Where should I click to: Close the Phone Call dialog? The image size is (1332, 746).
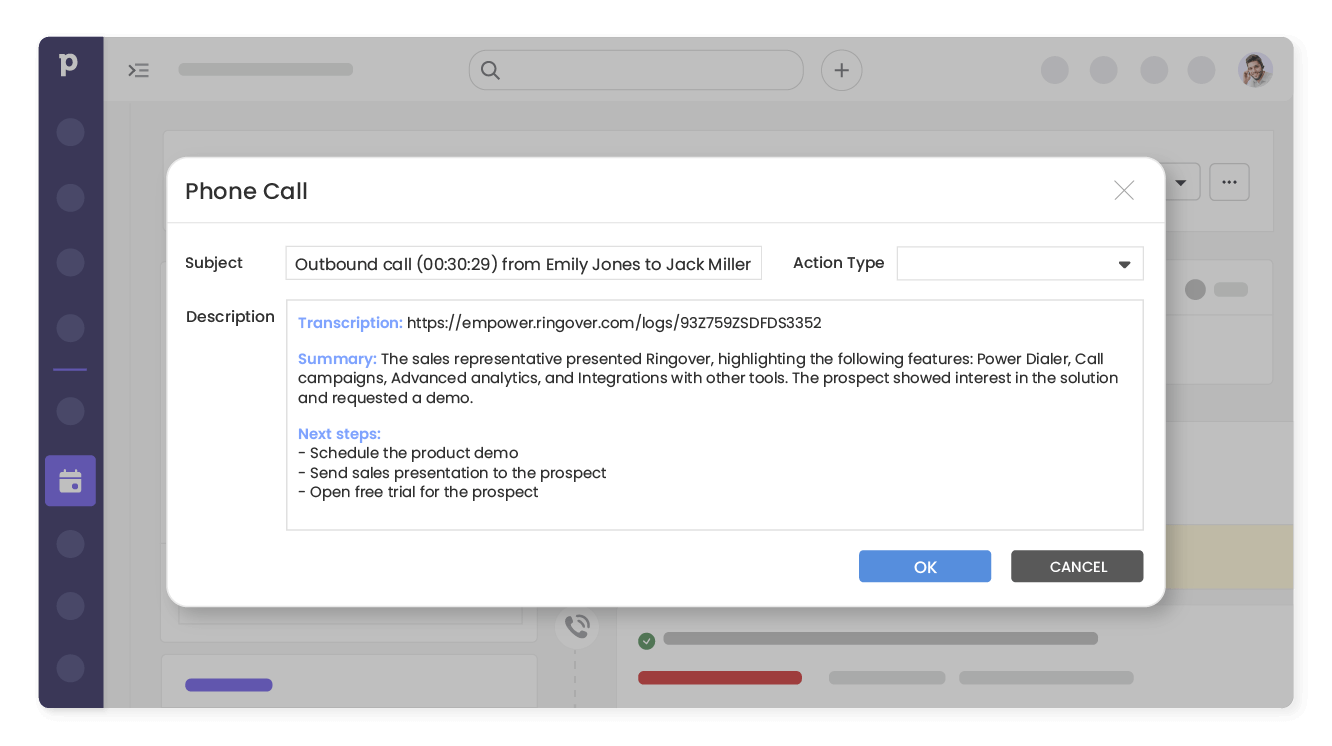coord(1124,191)
